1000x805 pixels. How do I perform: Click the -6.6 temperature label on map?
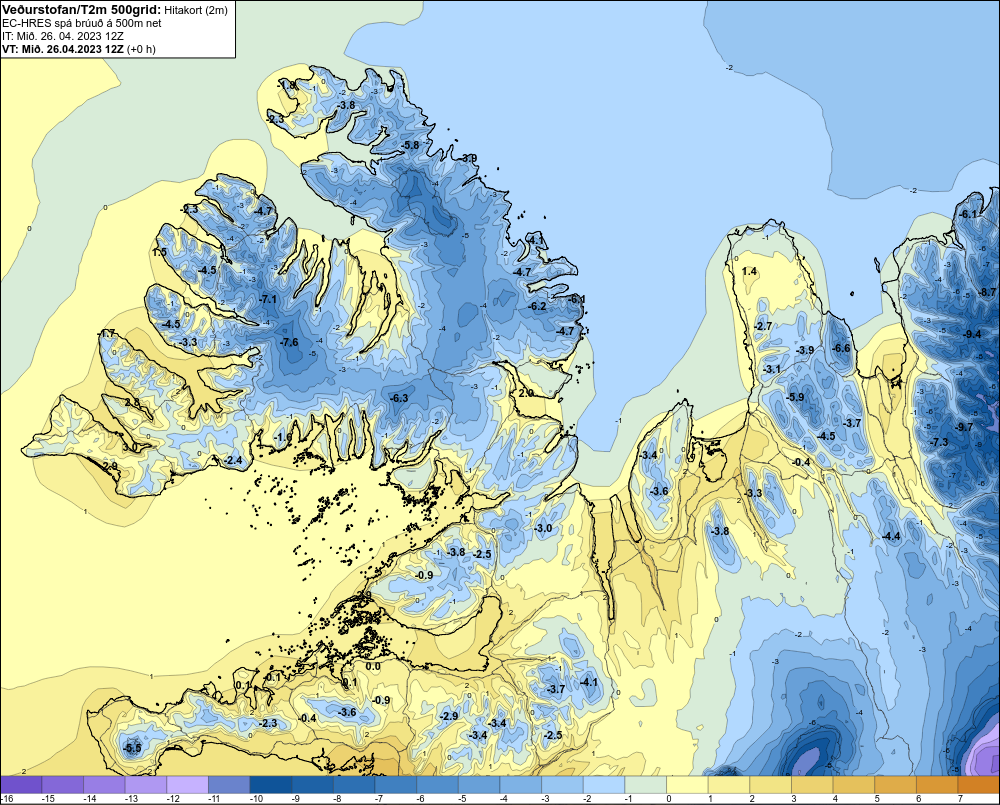842,348
